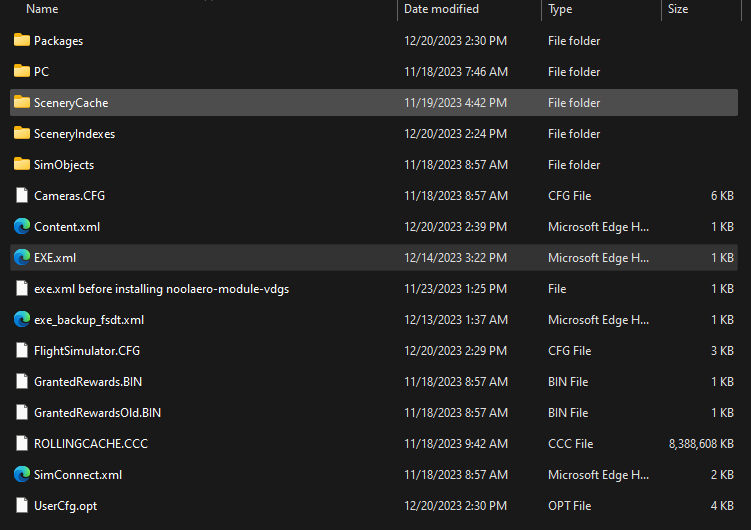Sort the list by Size column
Screen dimensions: 751x530
pyautogui.click(x=678, y=9)
